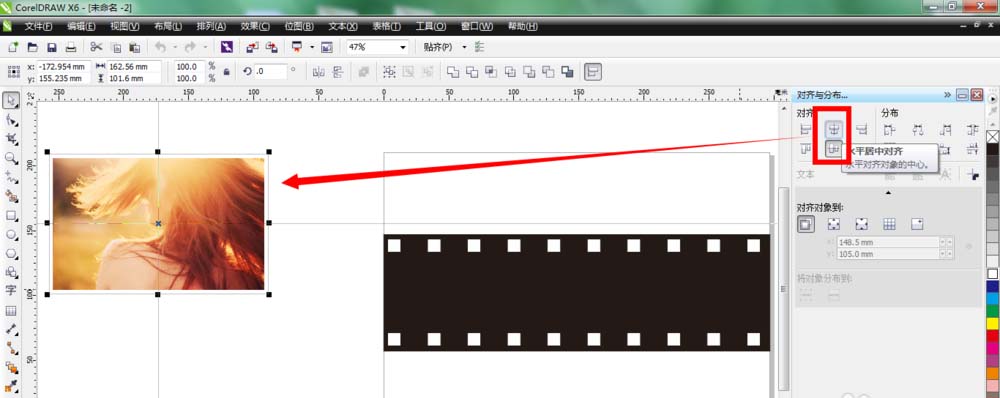This screenshot has width=1000, height=398.
Task: Align objects right in docker
Action: click(x=862, y=130)
